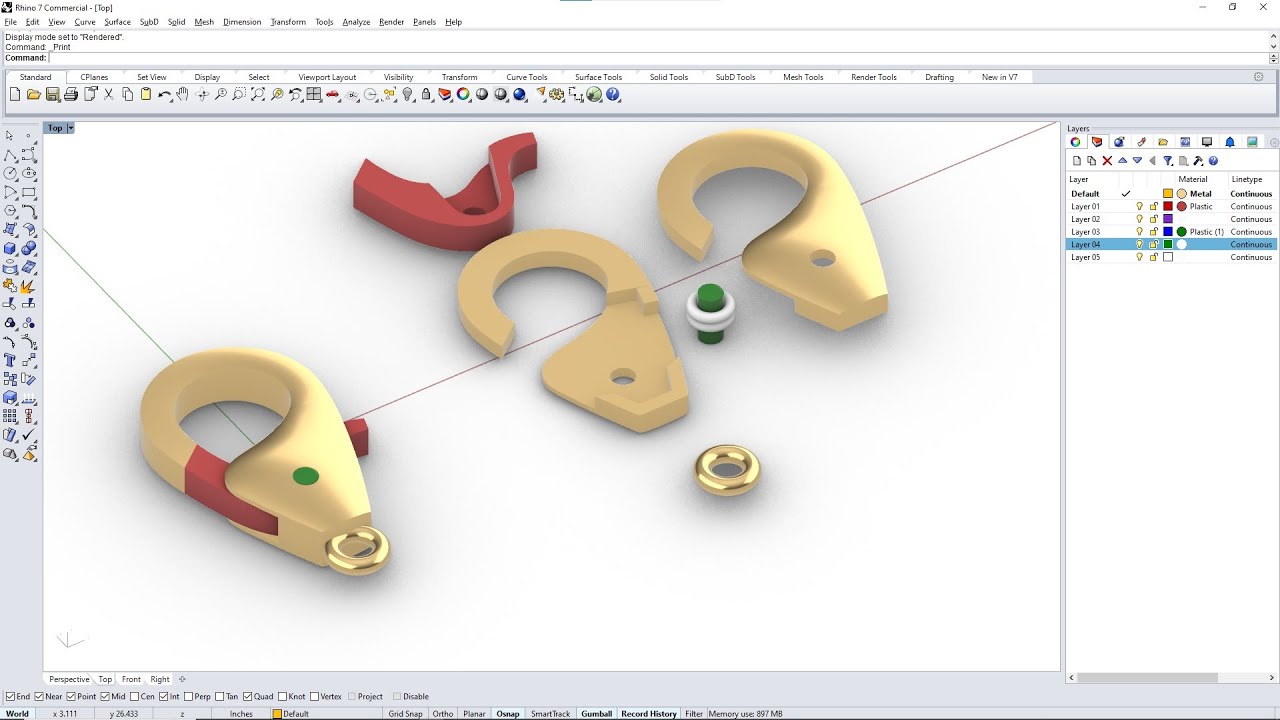Select the Layer 05 row
Image resolution: width=1280 pixels, height=720 pixels.
click(x=1171, y=257)
